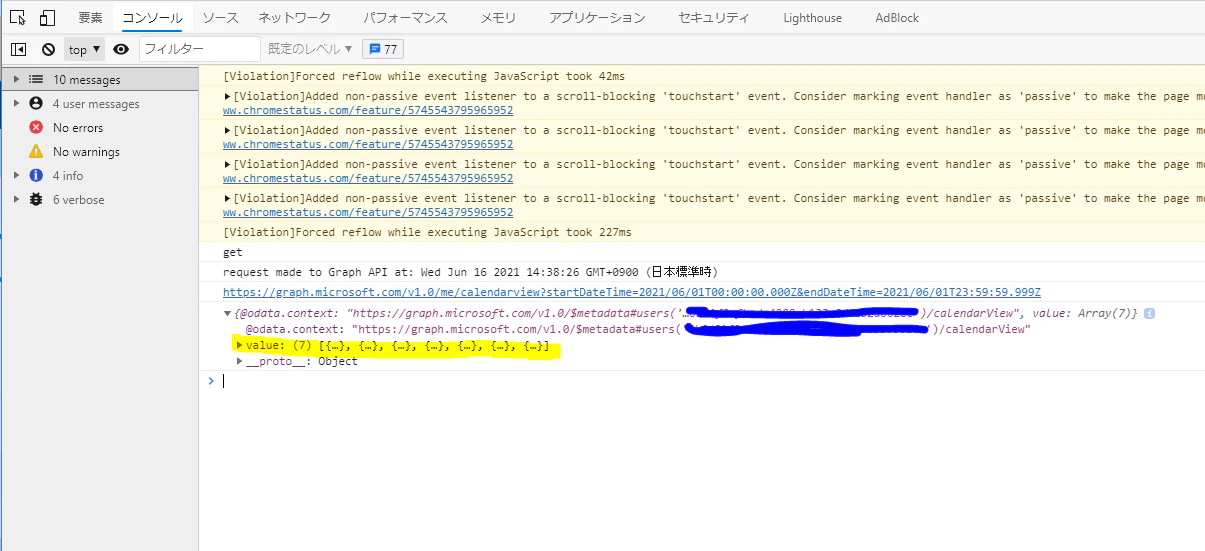This screenshot has width=1205, height=551.
Task: Clear console with the ban icon
Action: point(48,49)
